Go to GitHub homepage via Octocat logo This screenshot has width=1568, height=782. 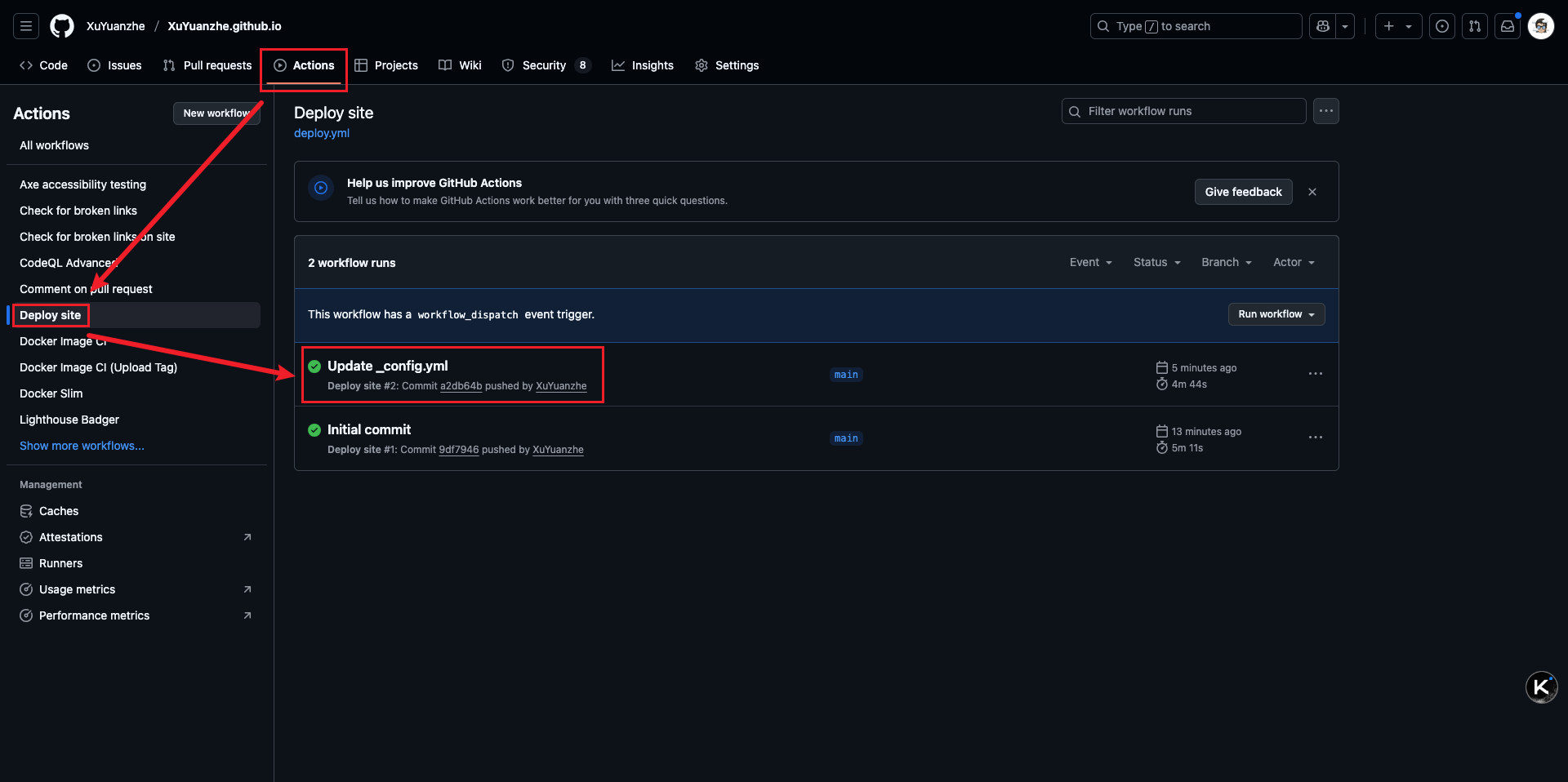62,26
